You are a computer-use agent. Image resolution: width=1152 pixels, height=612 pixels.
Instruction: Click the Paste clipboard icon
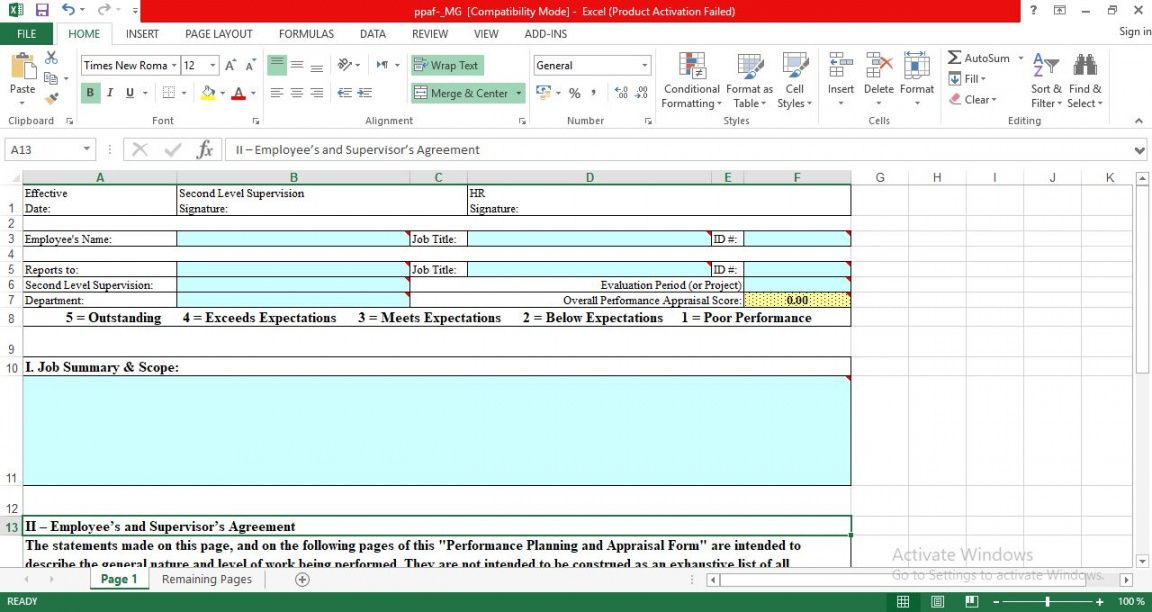pos(22,66)
